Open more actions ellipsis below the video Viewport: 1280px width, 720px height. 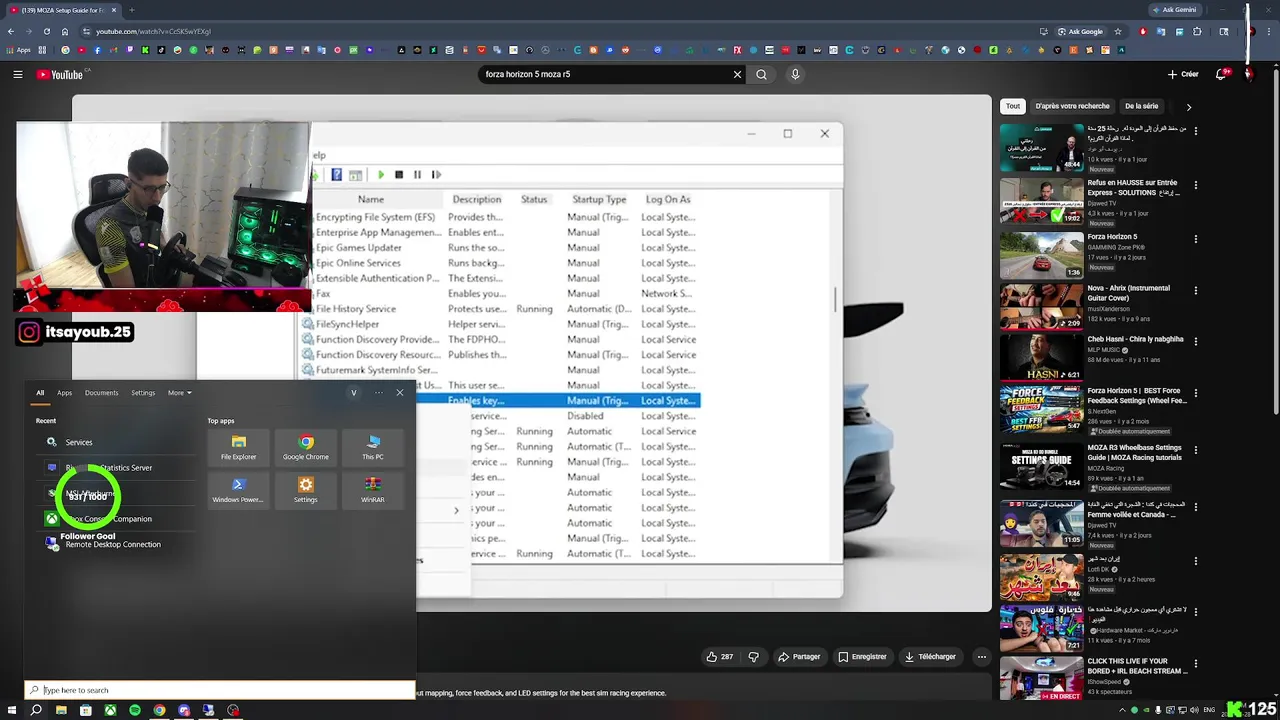coord(982,657)
